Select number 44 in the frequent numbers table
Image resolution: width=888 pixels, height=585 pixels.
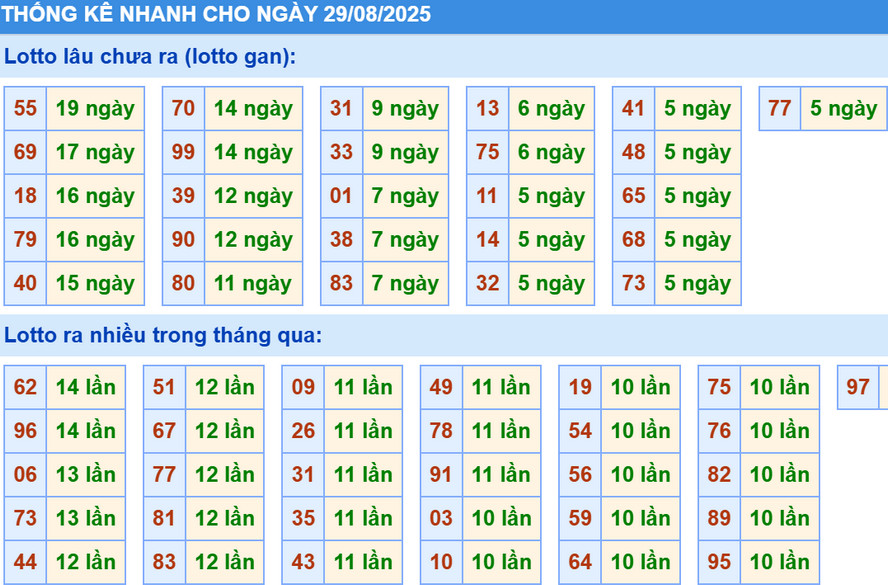click(x=26, y=562)
